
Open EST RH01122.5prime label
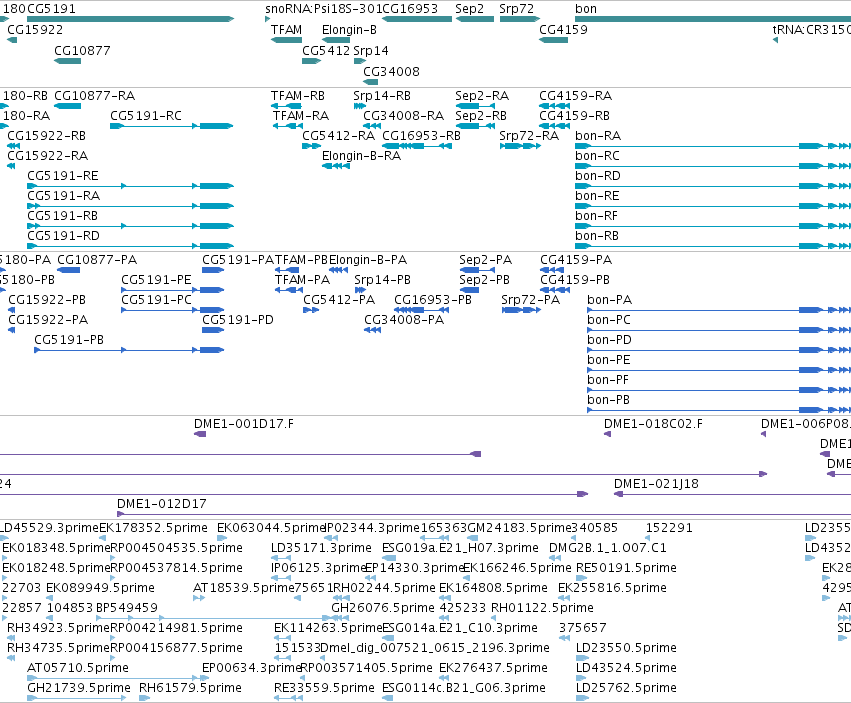pyautogui.click(x=542, y=608)
